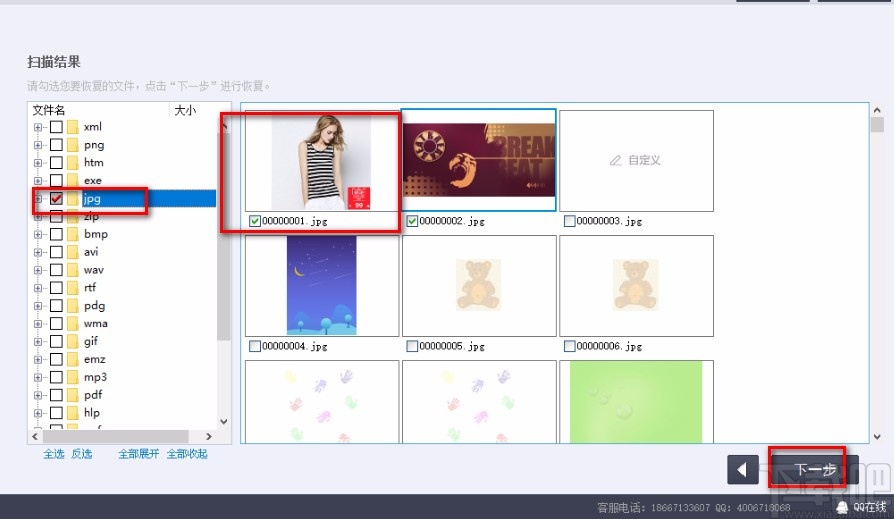Check the 00000004.jpg file checkbox

[255, 346]
